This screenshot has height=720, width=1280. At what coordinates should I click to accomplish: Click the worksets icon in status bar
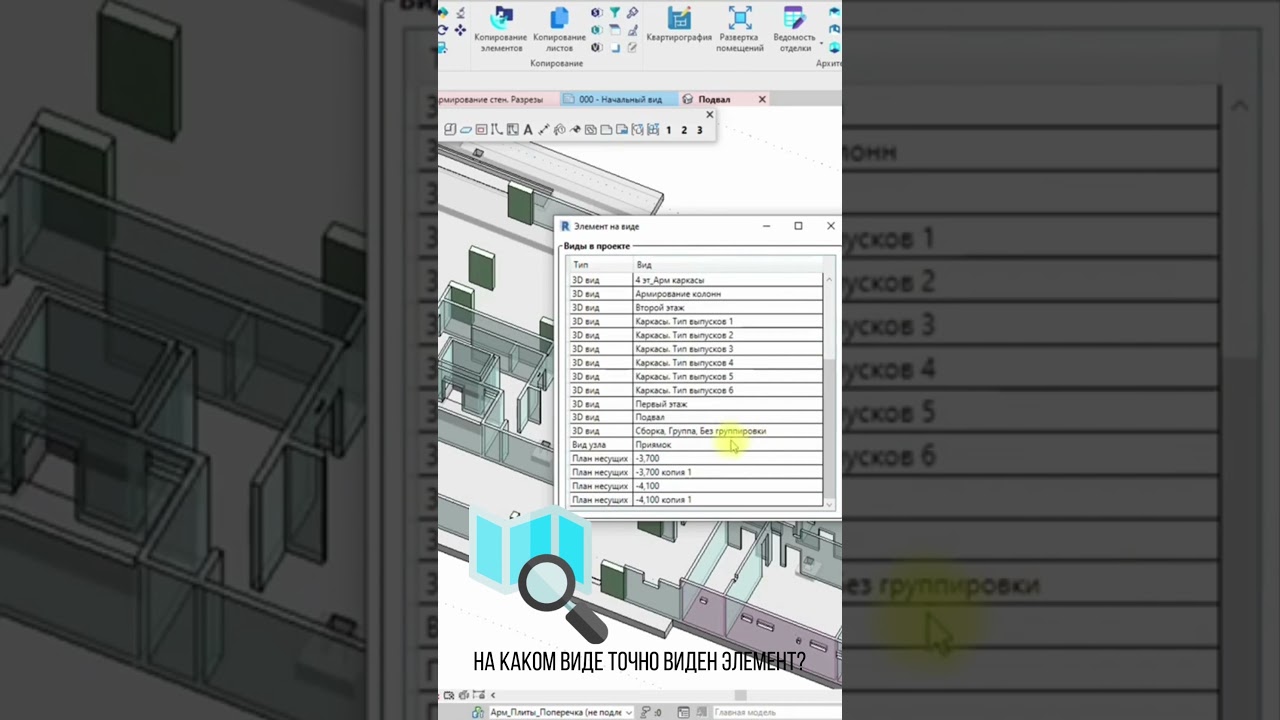tap(476, 712)
